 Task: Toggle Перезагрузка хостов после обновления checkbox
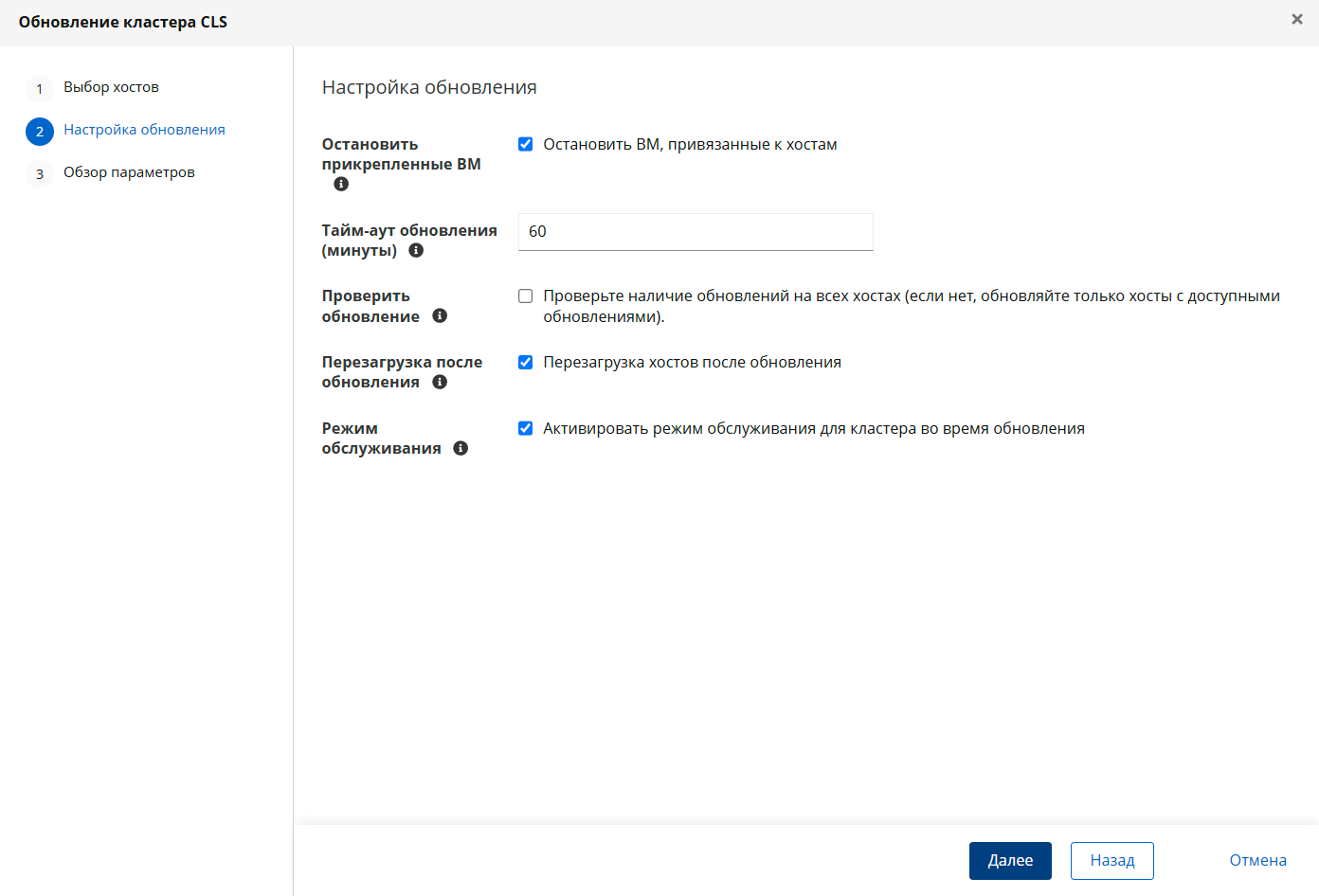pos(525,362)
